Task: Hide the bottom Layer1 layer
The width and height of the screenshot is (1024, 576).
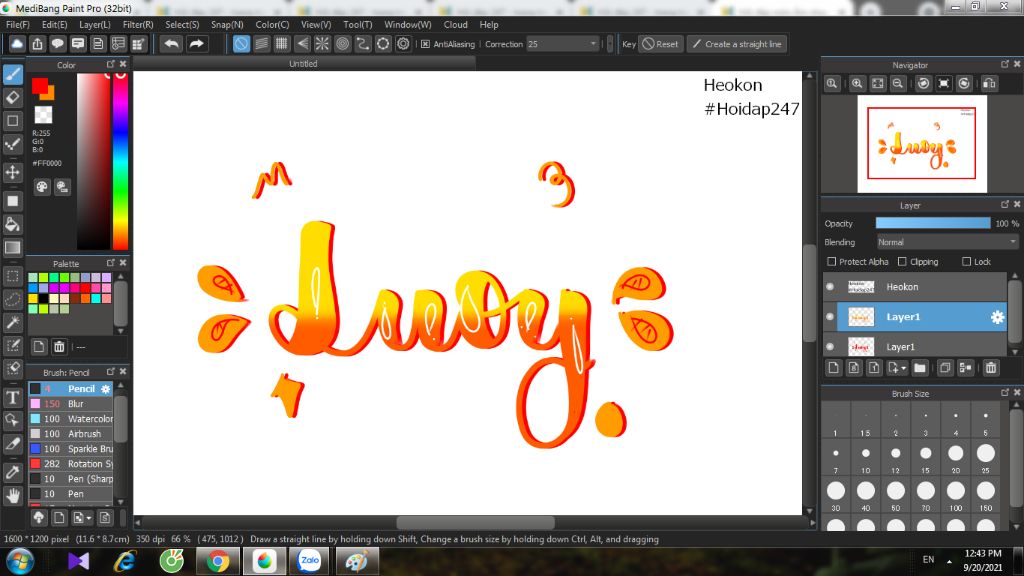Action: 830,347
